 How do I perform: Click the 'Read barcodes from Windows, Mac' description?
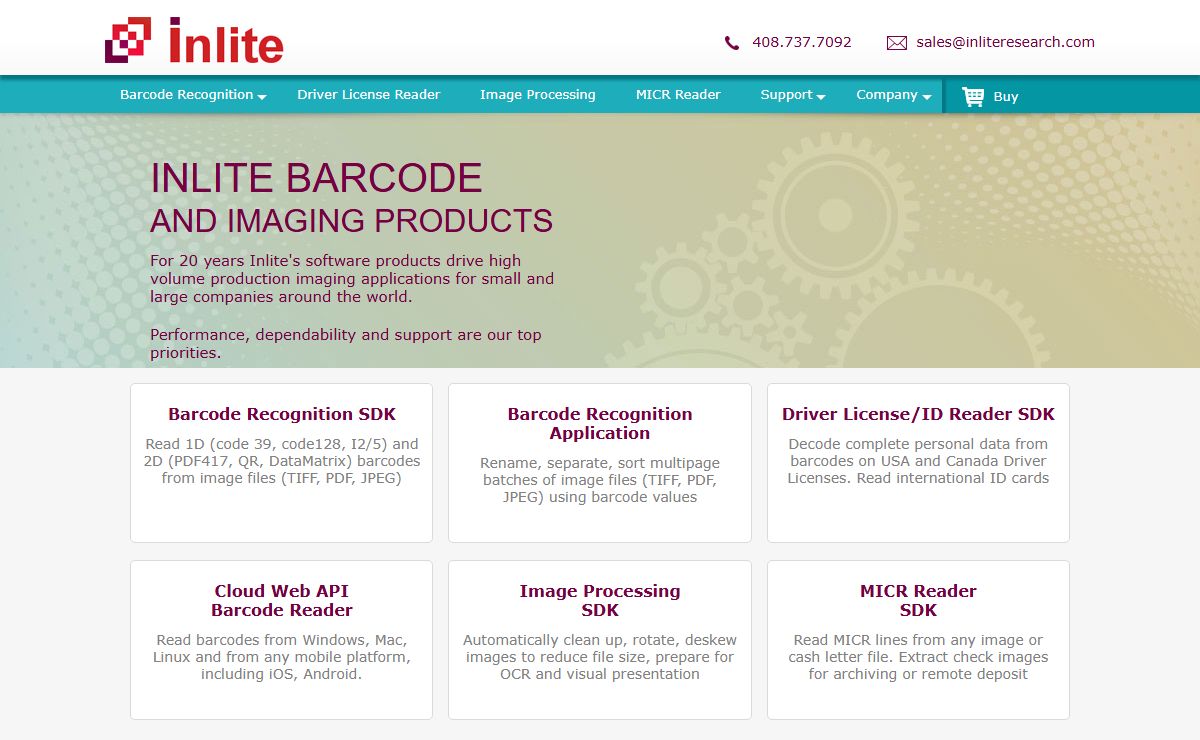[282, 657]
